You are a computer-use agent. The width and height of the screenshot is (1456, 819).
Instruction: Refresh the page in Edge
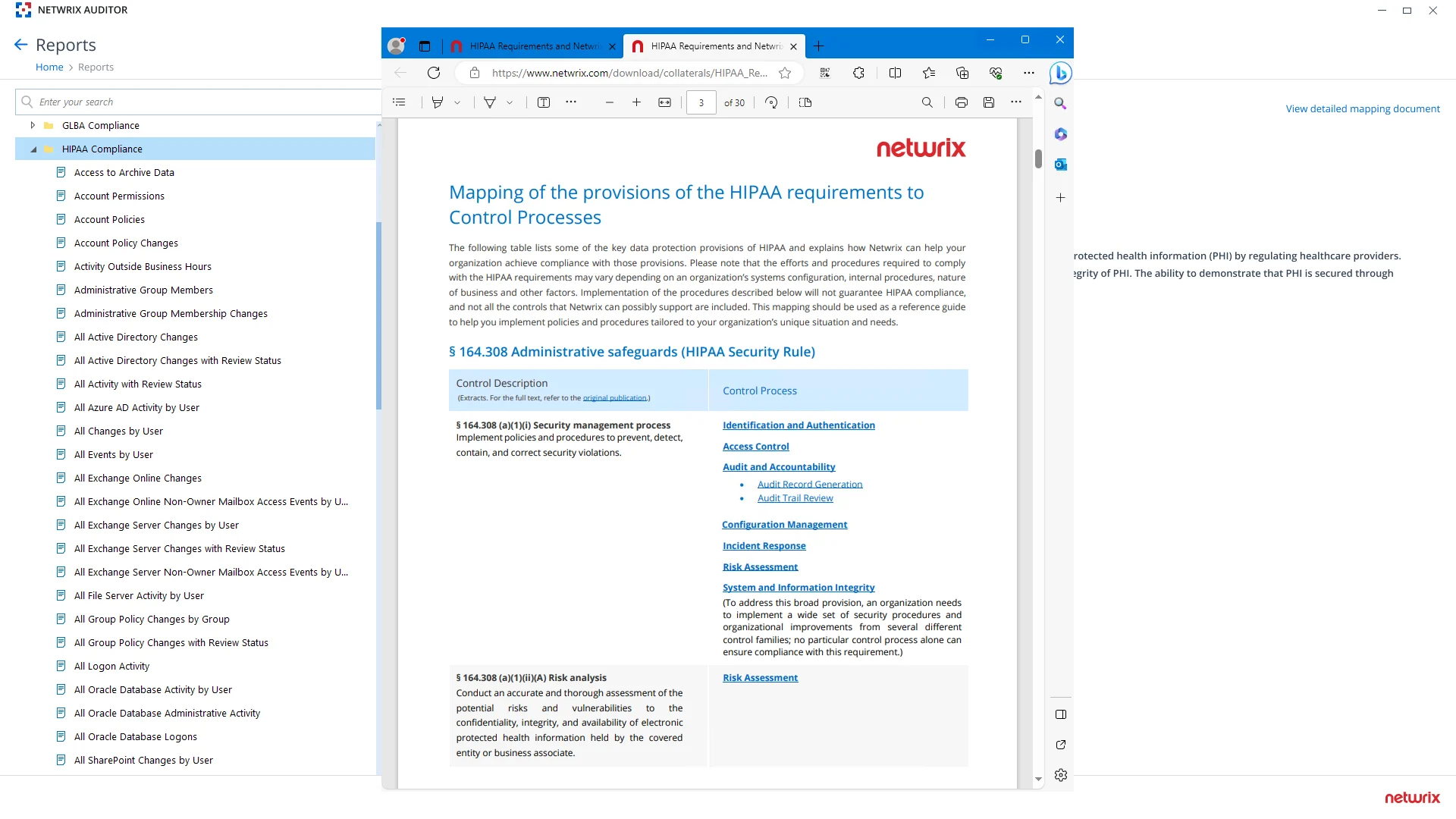coord(434,73)
